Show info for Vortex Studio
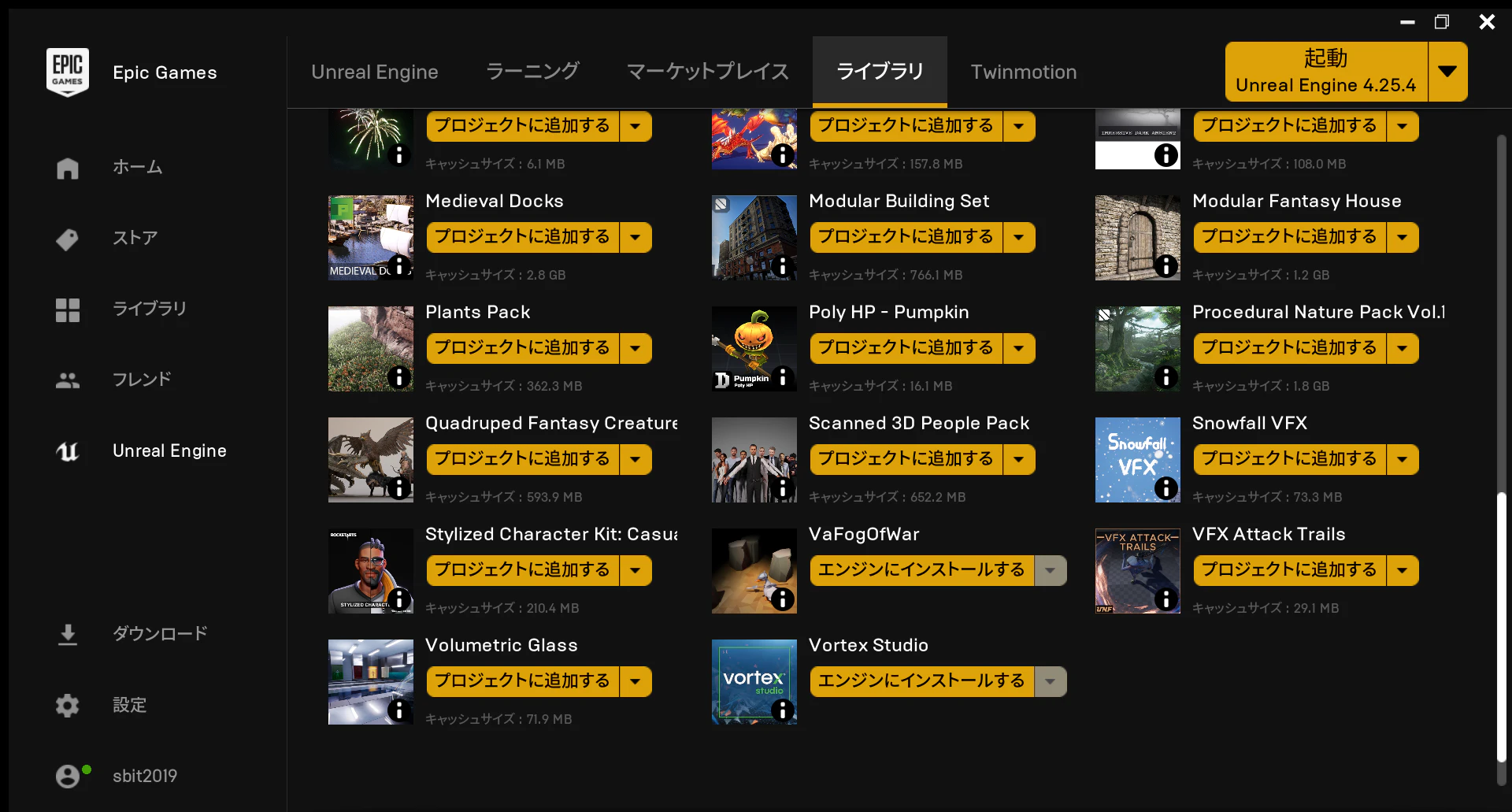The width and height of the screenshot is (1512, 812). pyautogui.click(x=783, y=710)
